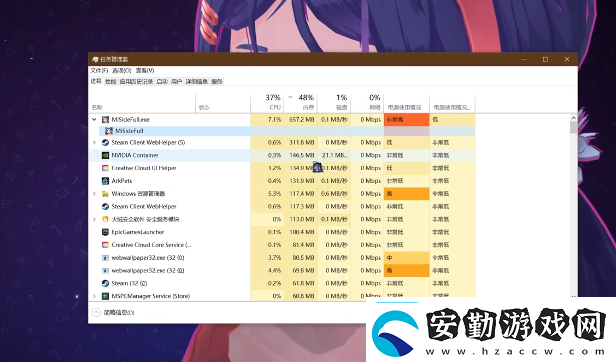Click the 61.8 MB Steam memory cell
The image size is (616, 362).
tap(301, 283)
